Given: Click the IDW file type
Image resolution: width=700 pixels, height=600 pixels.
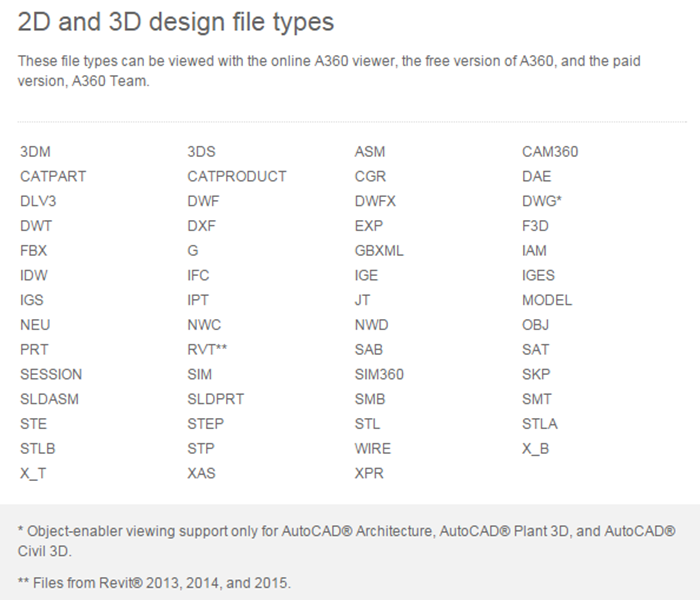Looking at the screenshot, I should [x=33, y=275].
